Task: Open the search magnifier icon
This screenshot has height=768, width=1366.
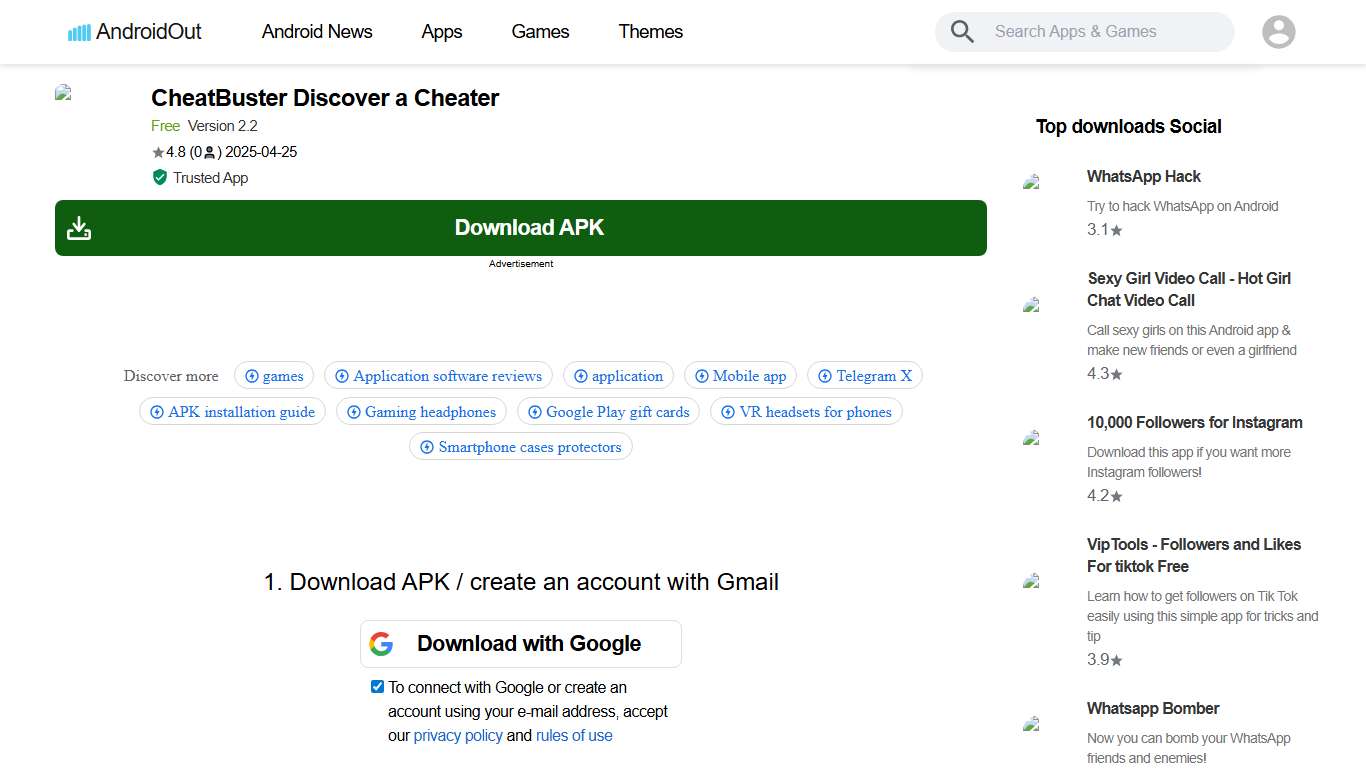Action: 961,31
